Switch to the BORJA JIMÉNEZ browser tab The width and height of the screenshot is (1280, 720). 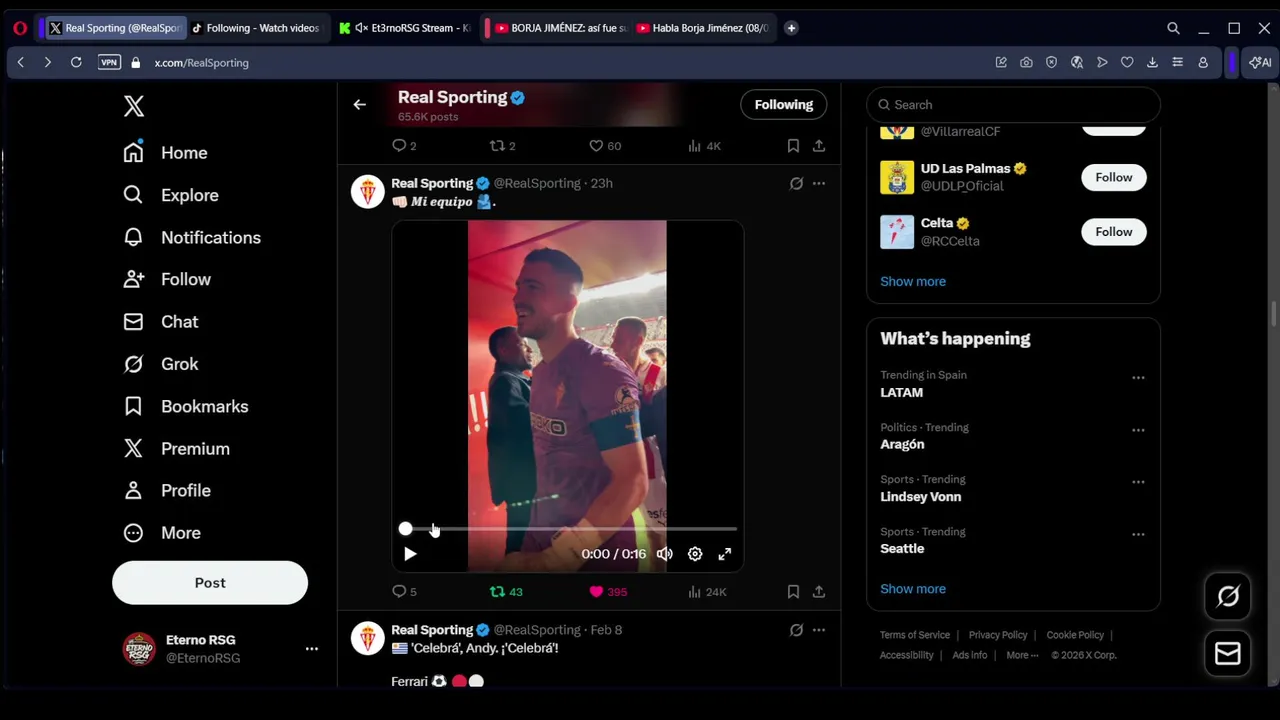pyautogui.click(x=560, y=28)
